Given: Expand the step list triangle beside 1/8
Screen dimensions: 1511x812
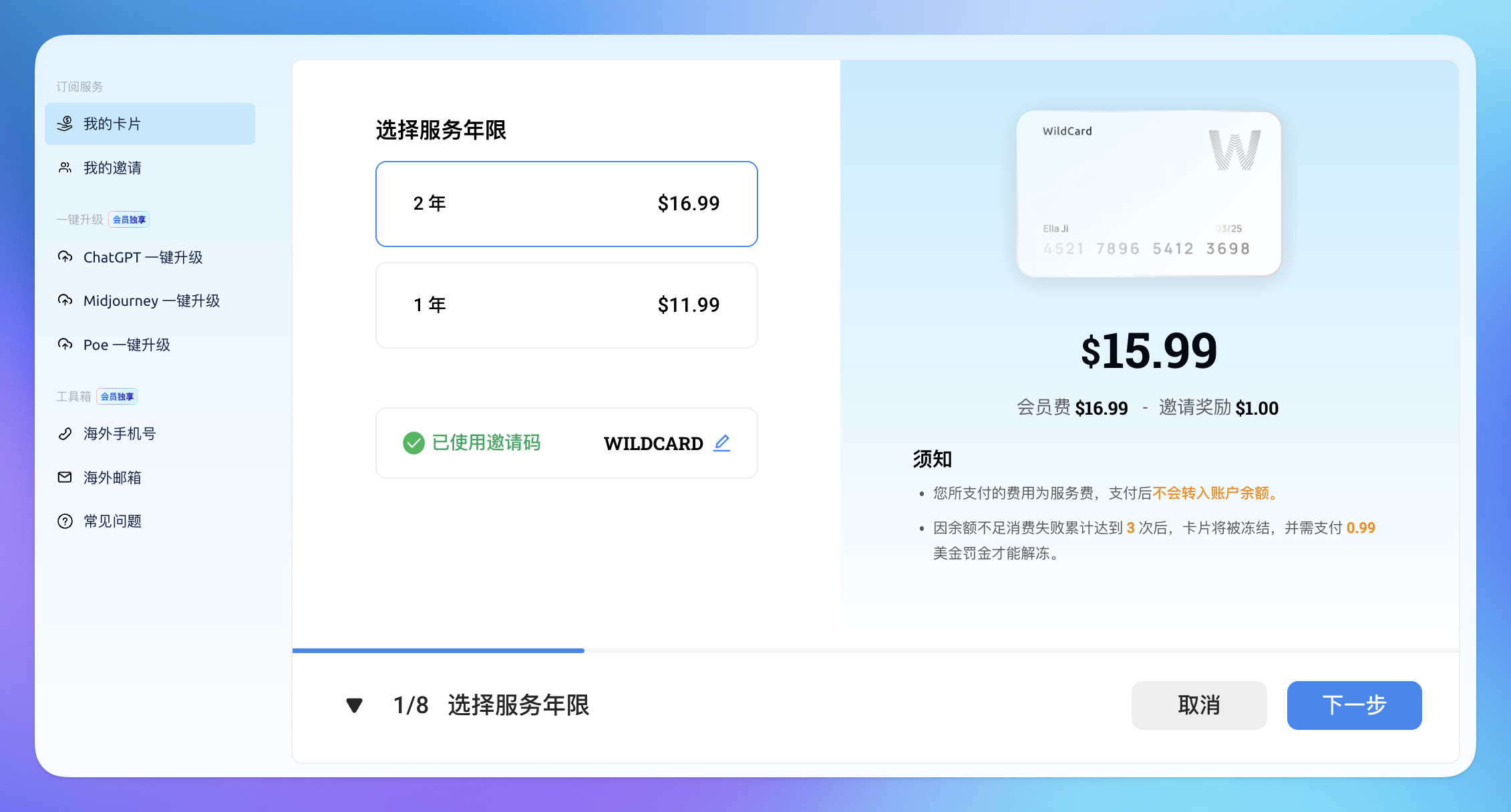Looking at the screenshot, I should [x=354, y=705].
